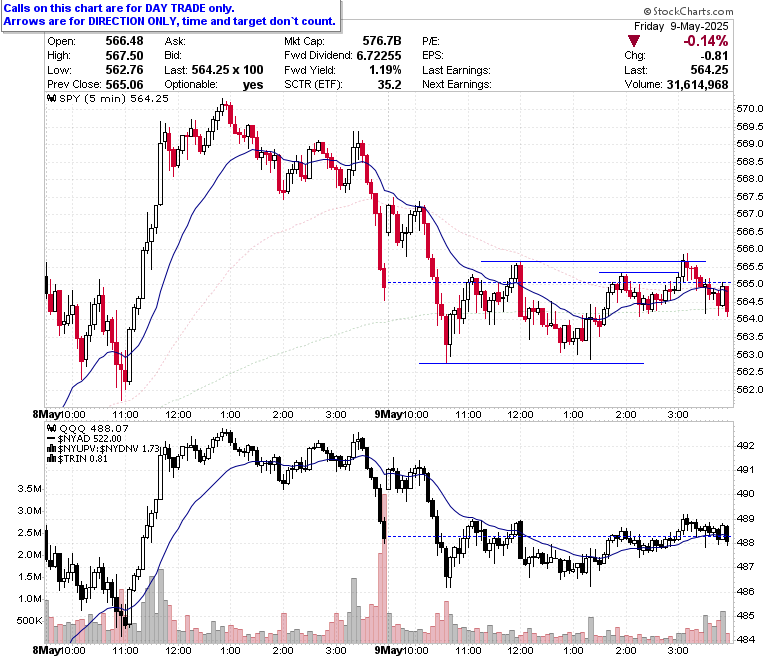Click the $NYUPV:$NYDNV bar legend icon
The width and height of the screenshot is (780, 659).
(x=52, y=448)
